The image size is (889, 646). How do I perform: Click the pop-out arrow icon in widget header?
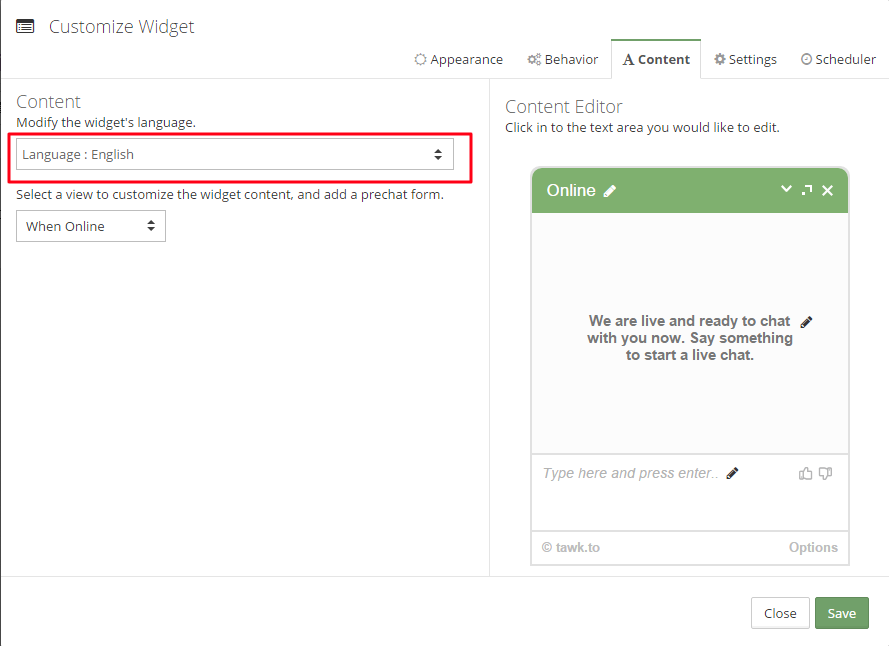coord(807,190)
